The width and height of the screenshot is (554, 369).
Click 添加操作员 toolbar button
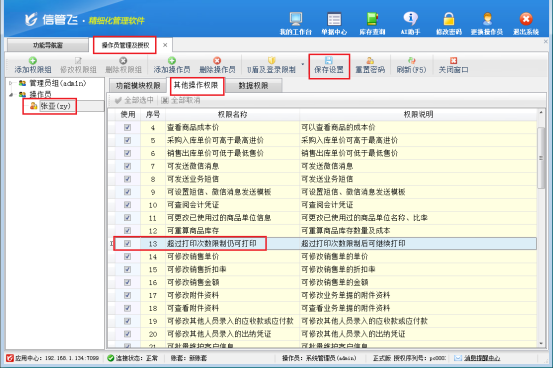(172, 65)
